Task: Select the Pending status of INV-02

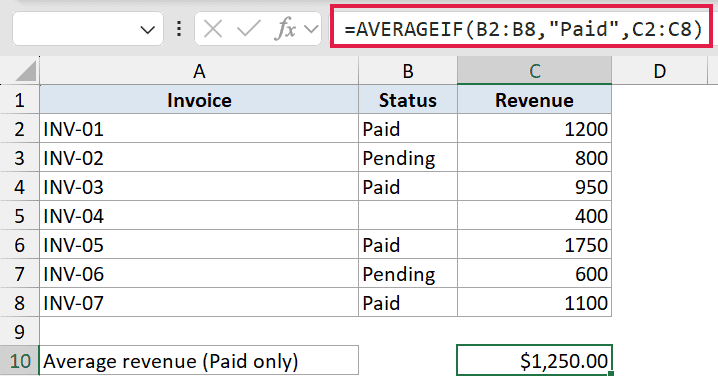Action: (x=408, y=158)
